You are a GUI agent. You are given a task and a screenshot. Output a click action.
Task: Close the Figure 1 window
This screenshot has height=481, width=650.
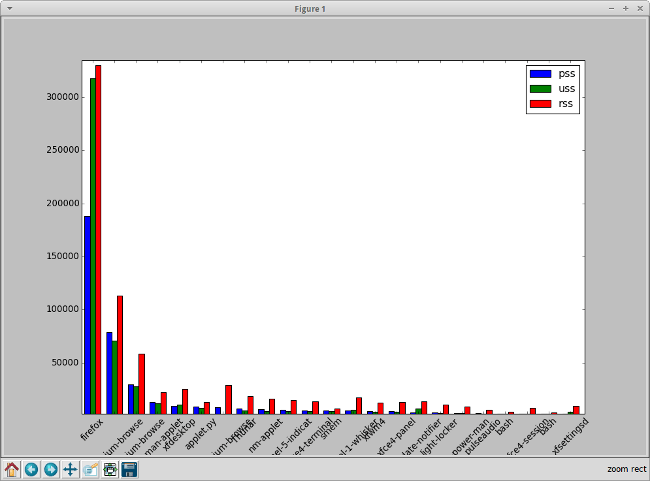point(640,8)
